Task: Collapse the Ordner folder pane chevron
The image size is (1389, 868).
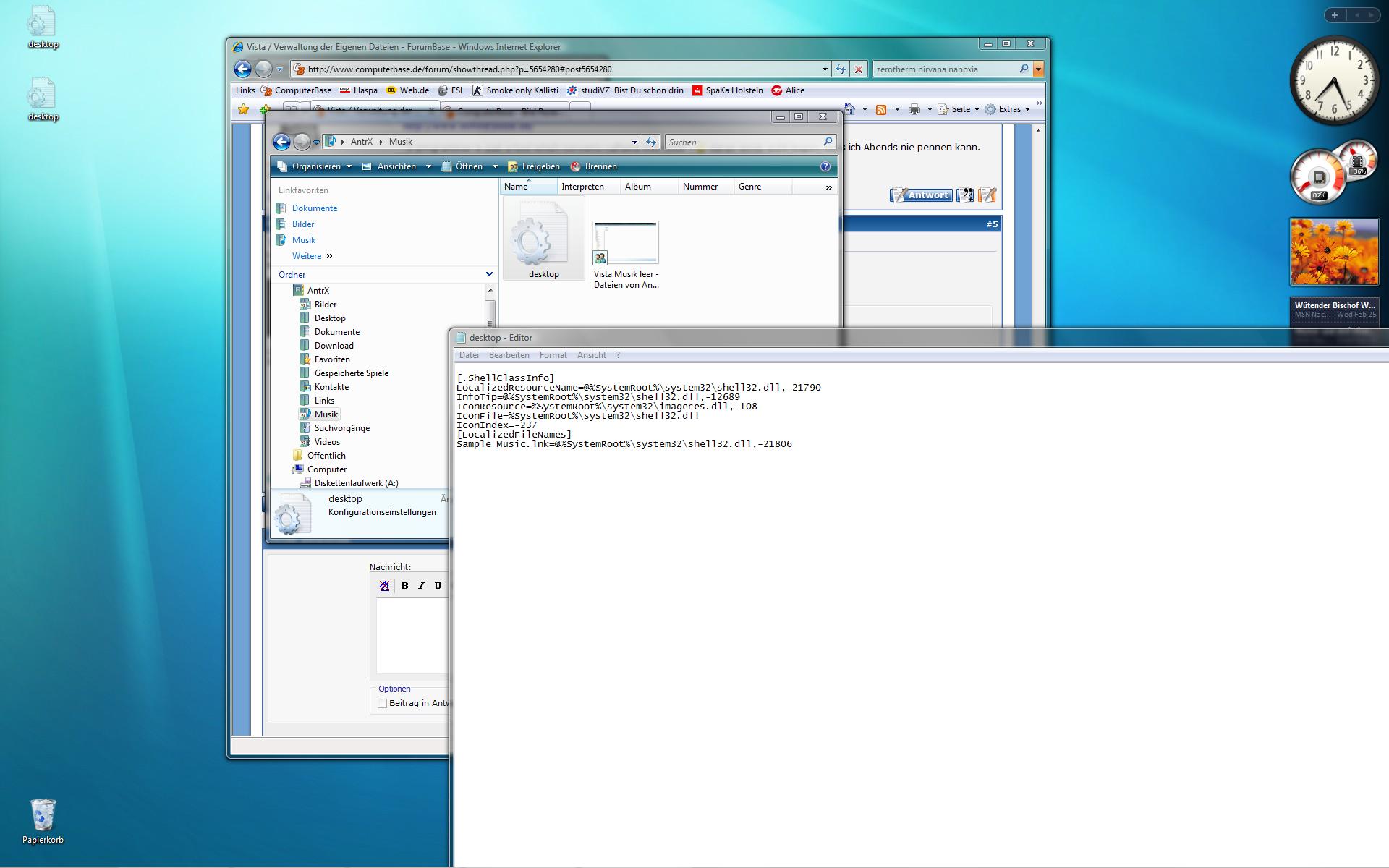Action: tap(489, 274)
